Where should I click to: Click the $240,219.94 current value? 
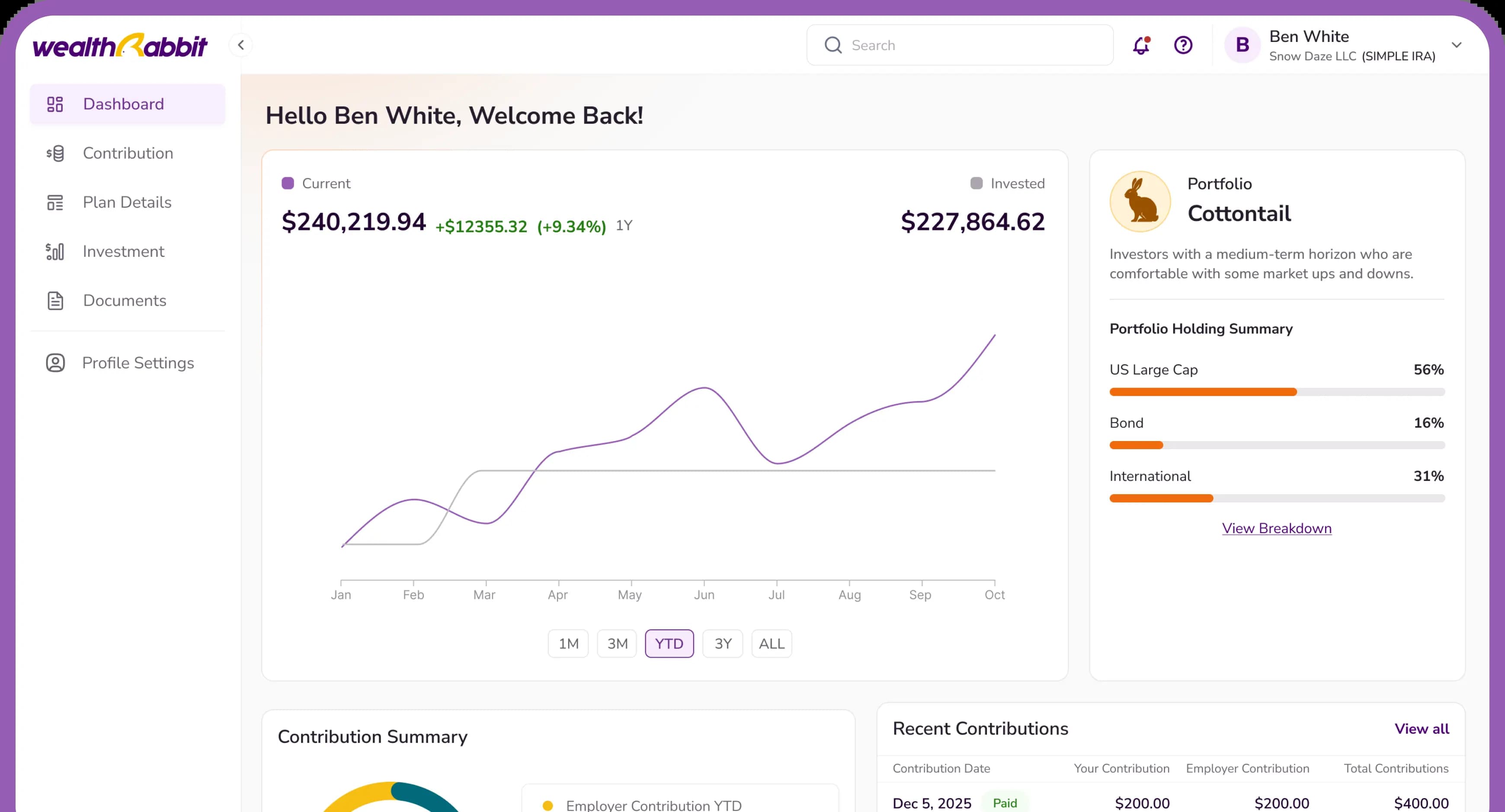[353, 222]
